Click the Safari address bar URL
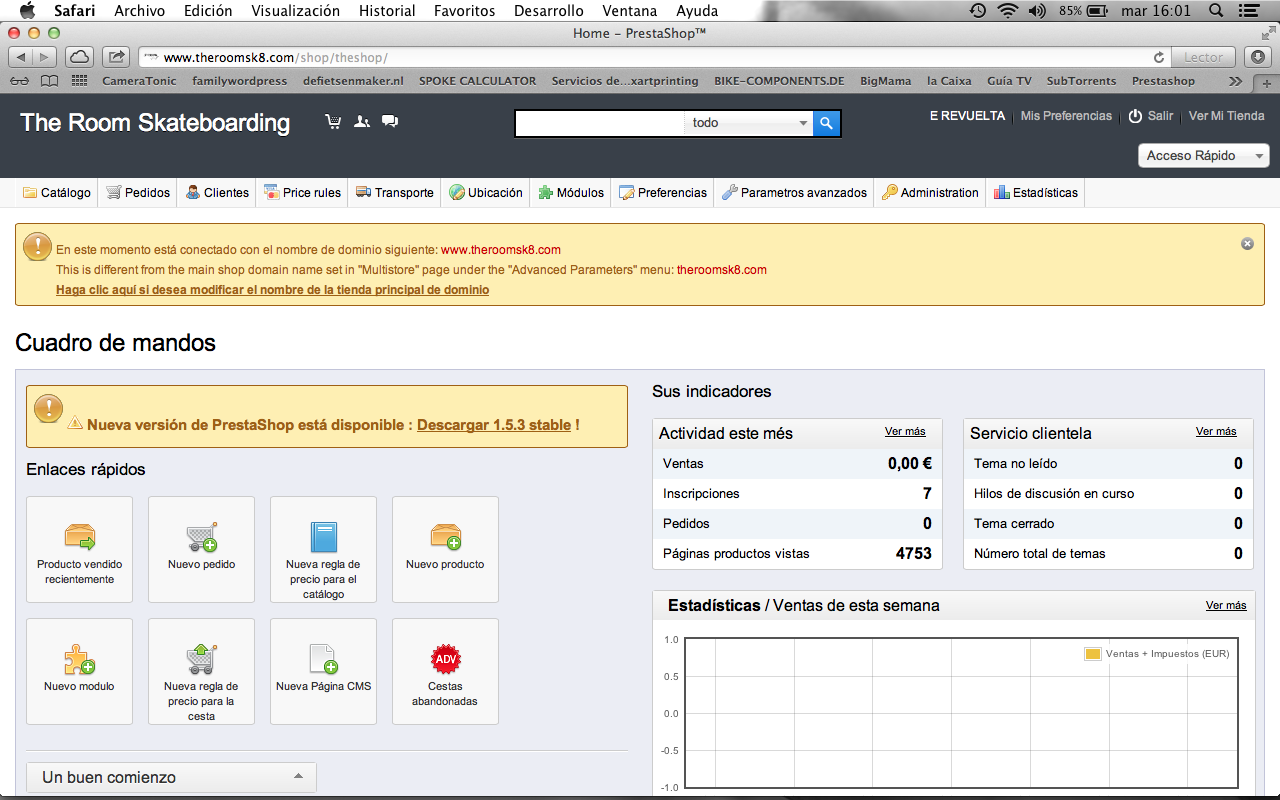Screen dimensions: 1280x800 (x=275, y=58)
